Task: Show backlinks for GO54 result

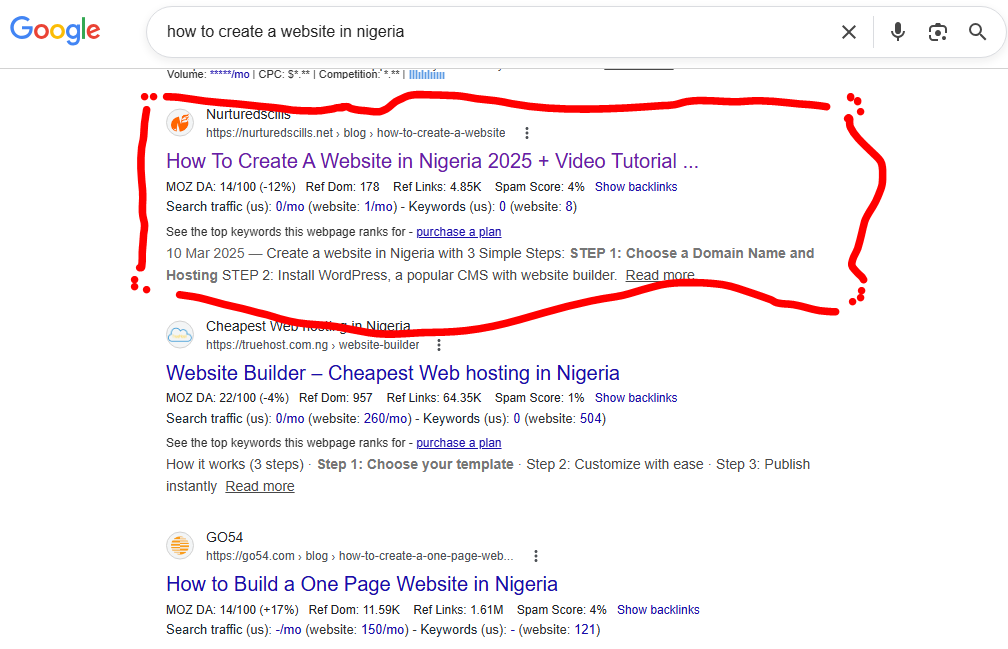Action: click(x=658, y=610)
